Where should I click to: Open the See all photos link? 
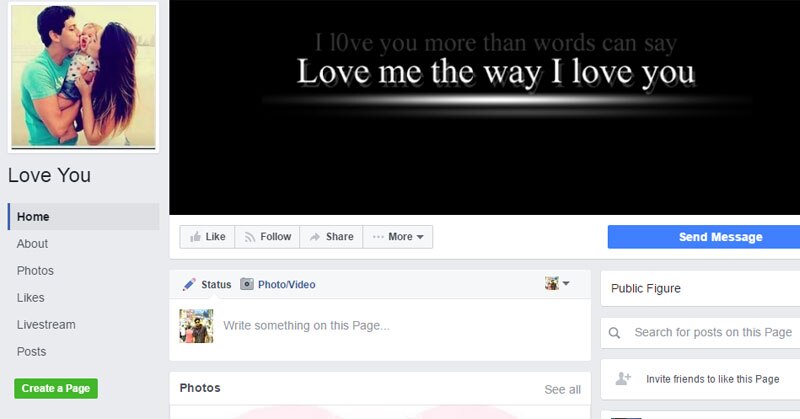pos(562,389)
